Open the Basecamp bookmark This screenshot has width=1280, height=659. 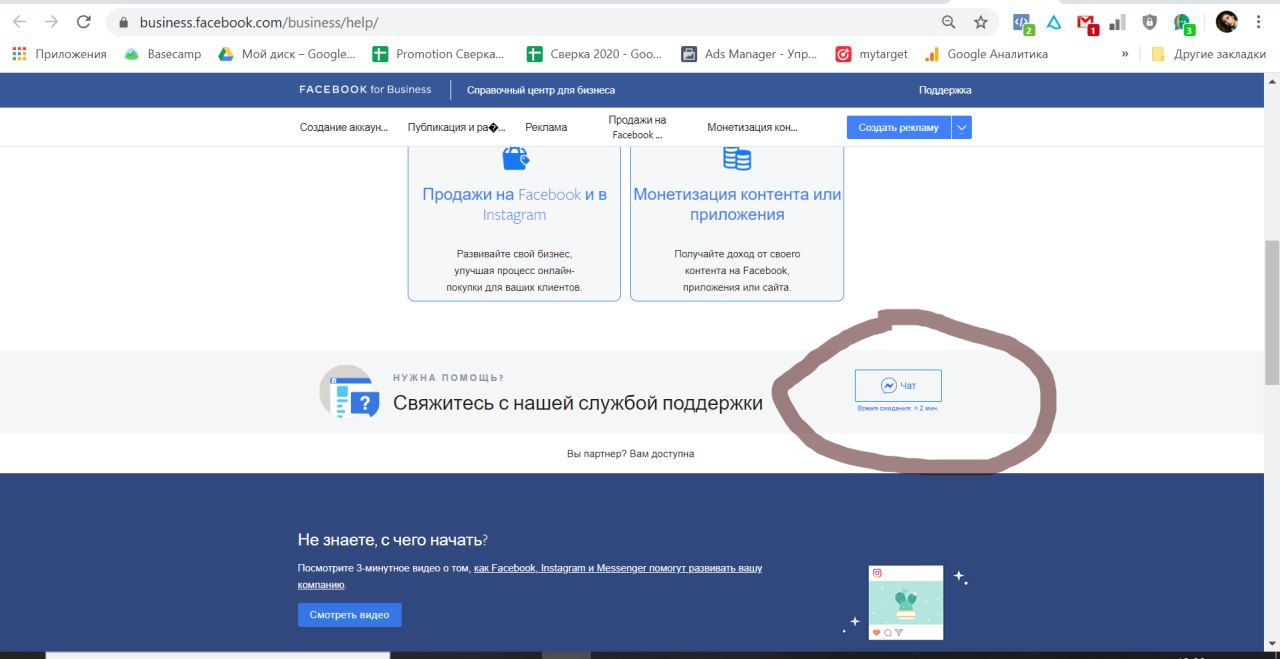(x=163, y=54)
